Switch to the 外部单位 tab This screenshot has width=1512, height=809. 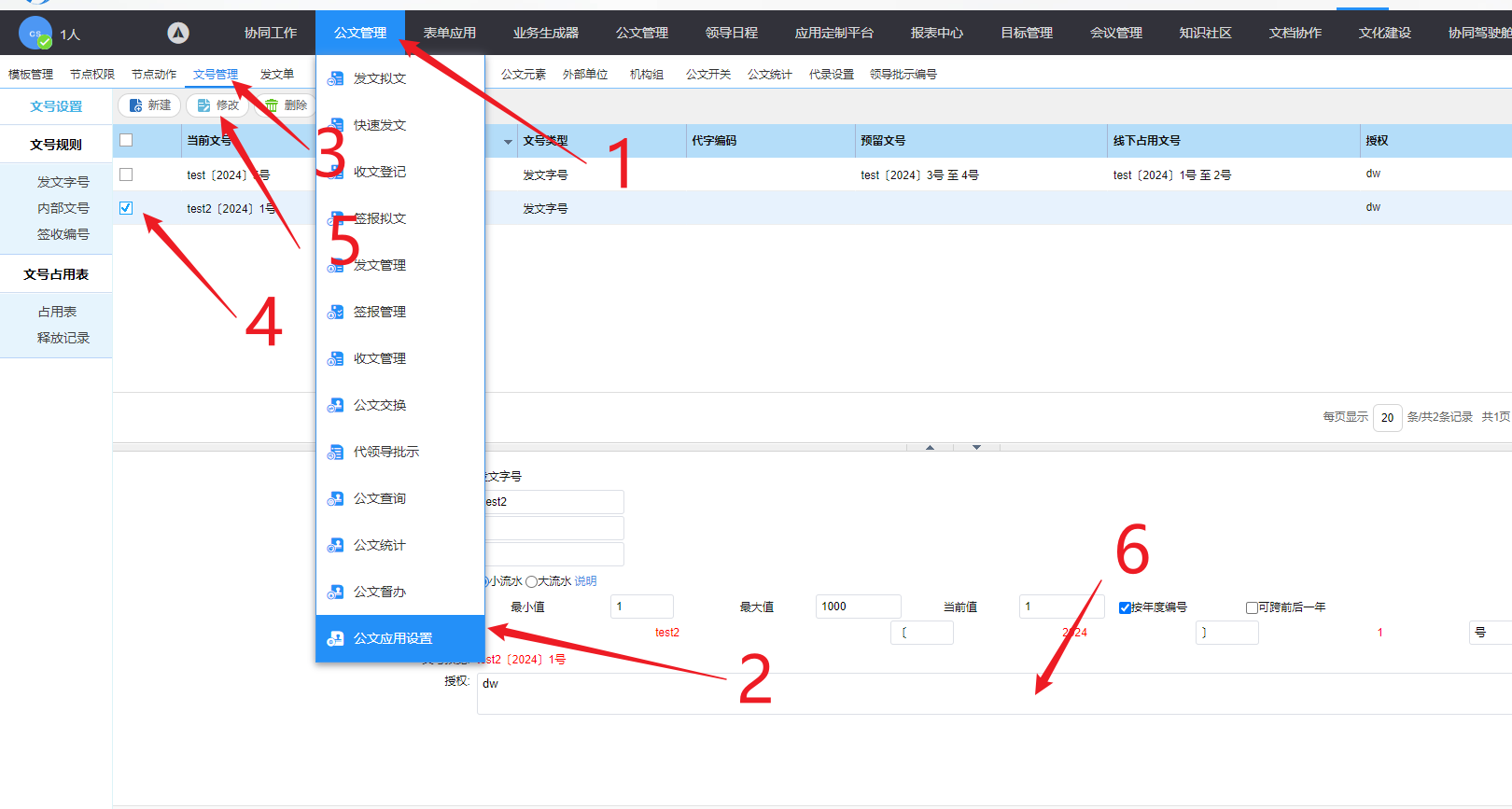point(585,75)
